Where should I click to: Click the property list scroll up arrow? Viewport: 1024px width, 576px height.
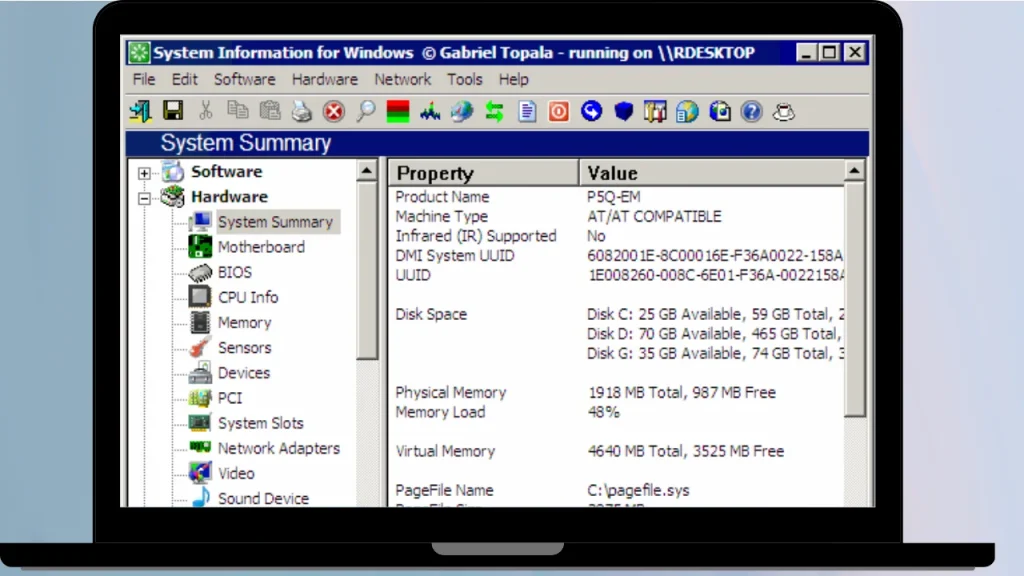[x=854, y=171]
